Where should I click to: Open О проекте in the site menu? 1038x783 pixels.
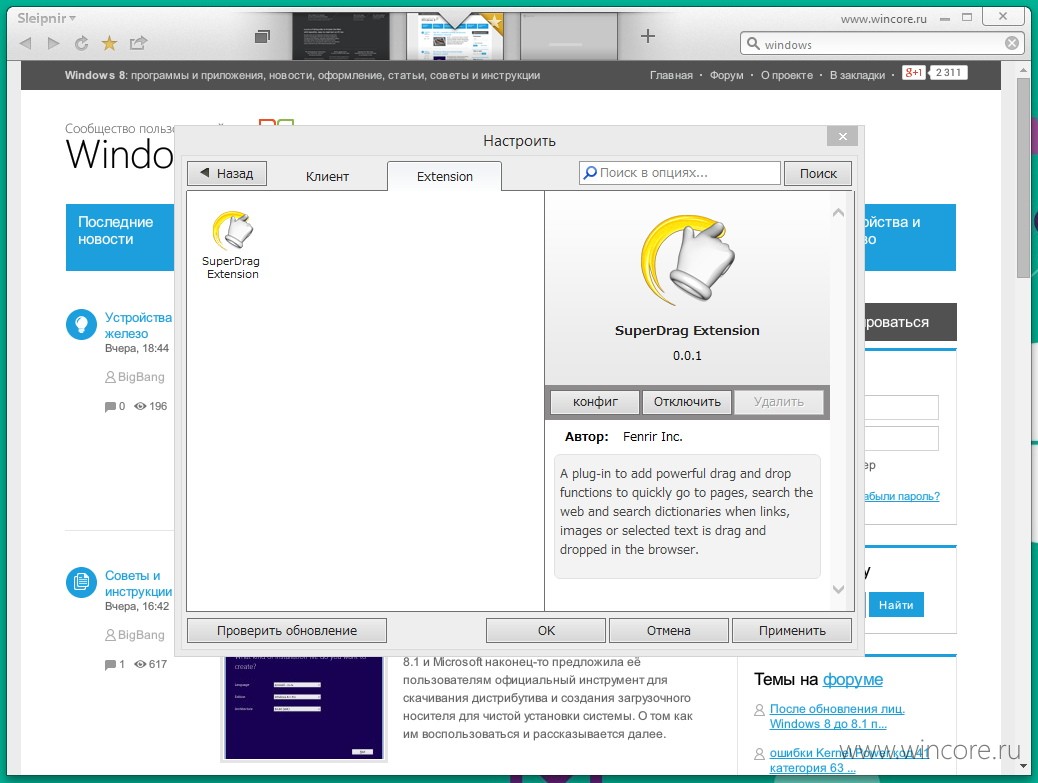786,75
